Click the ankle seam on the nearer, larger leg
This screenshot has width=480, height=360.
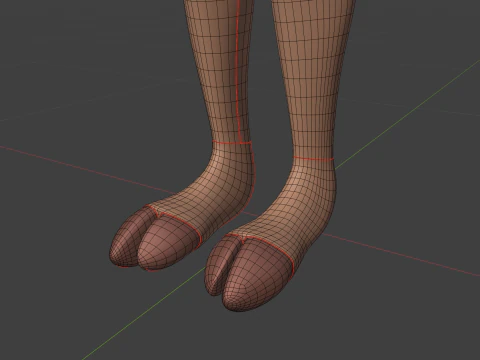tap(314, 158)
